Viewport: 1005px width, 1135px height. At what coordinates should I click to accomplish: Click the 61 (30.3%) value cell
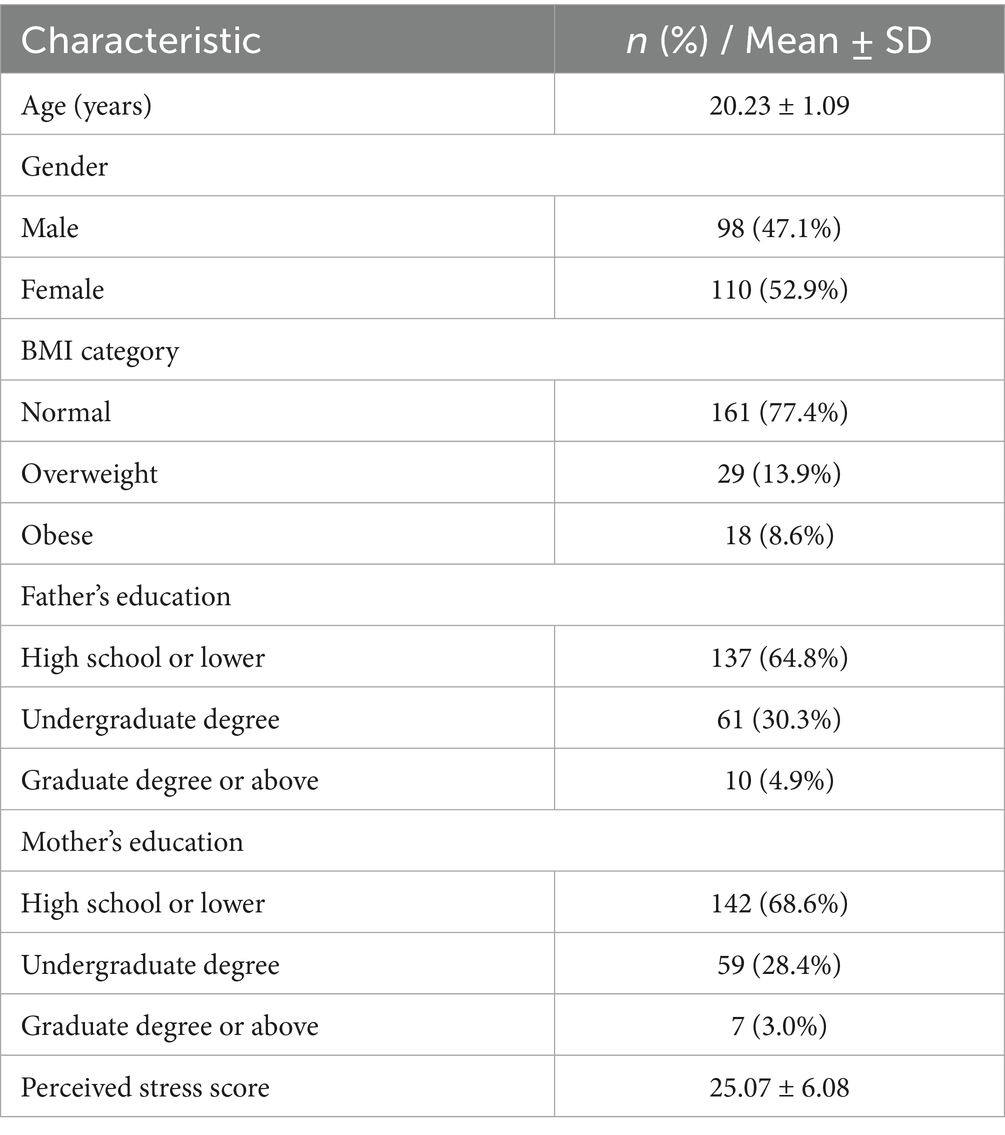pos(779,719)
